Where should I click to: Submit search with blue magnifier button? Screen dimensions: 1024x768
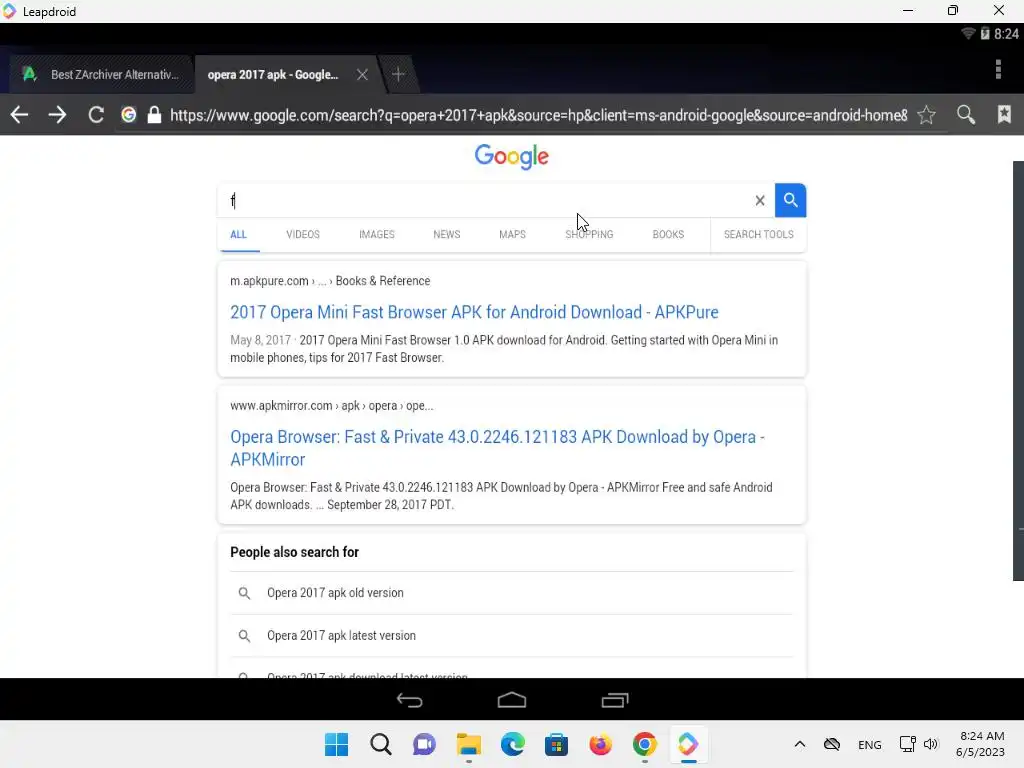point(790,200)
